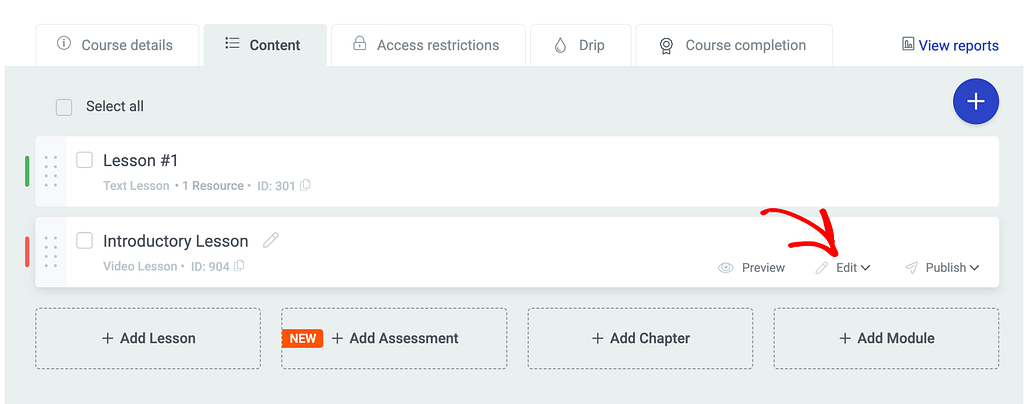Click the blue plus add-content button

click(976, 102)
